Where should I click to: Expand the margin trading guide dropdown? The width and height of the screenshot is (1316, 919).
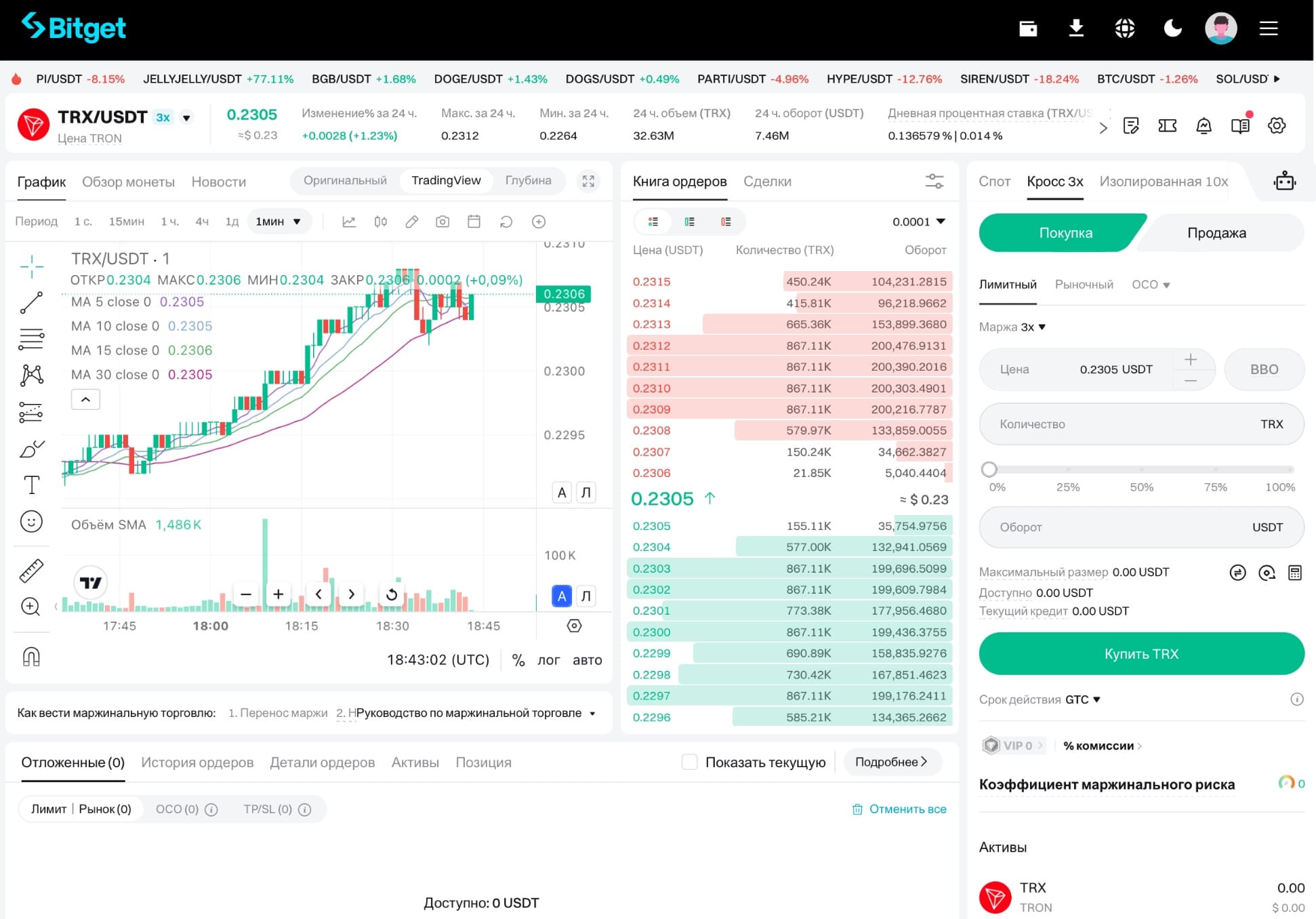pos(592,713)
